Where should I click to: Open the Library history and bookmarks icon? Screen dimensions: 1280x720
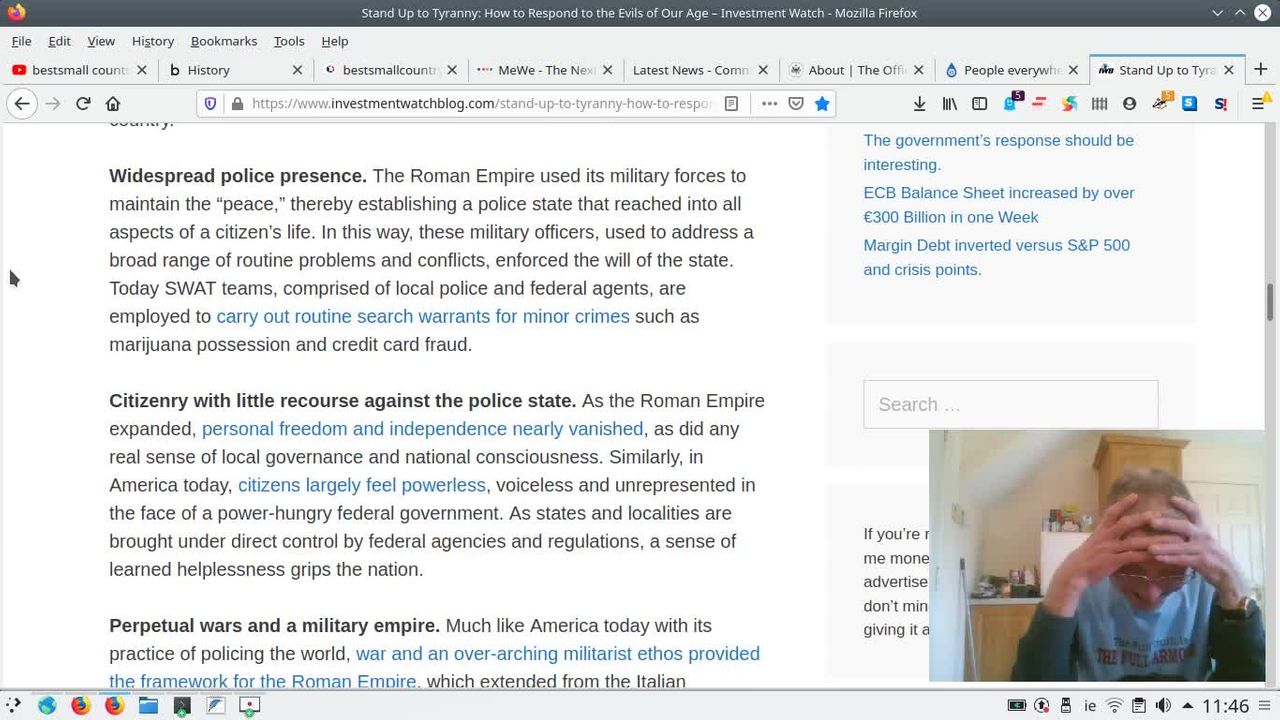pos(950,104)
